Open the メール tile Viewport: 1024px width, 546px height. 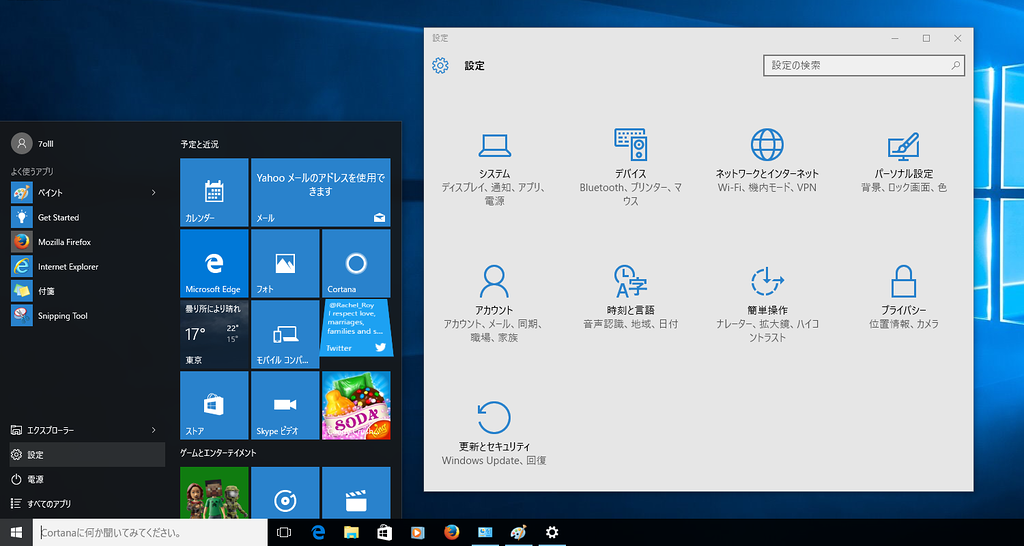(x=321, y=192)
